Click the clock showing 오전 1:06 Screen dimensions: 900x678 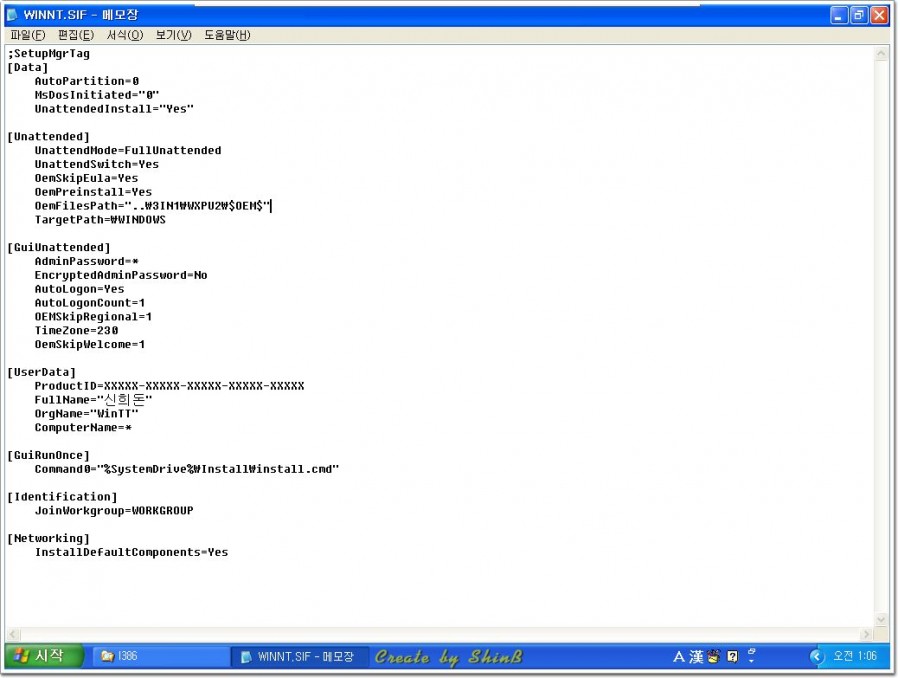pyautogui.click(x=855, y=656)
